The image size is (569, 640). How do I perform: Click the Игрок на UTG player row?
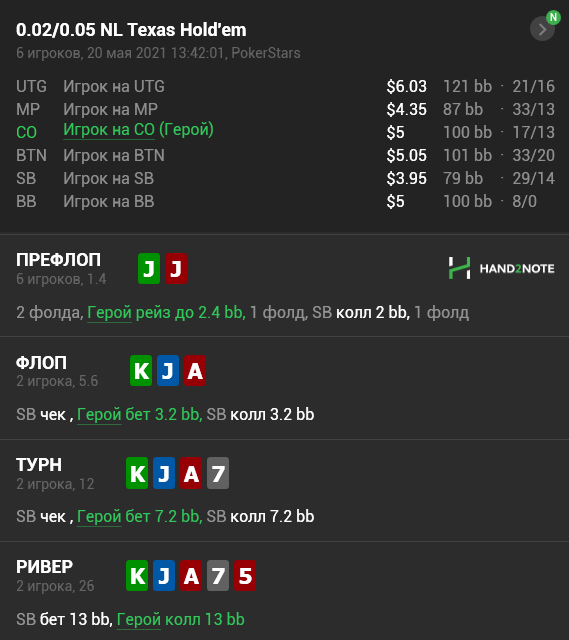pyautogui.click(x=285, y=87)
